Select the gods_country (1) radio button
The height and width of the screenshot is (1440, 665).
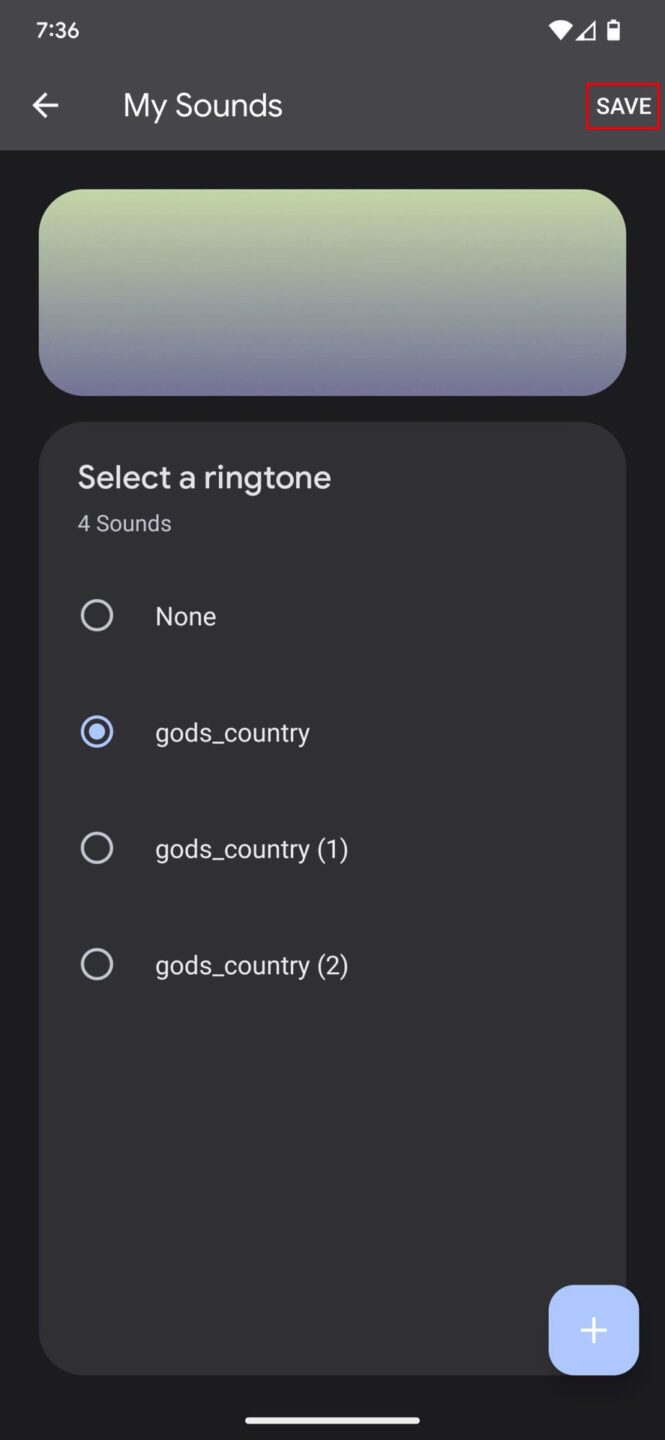(x=96, y=847)
